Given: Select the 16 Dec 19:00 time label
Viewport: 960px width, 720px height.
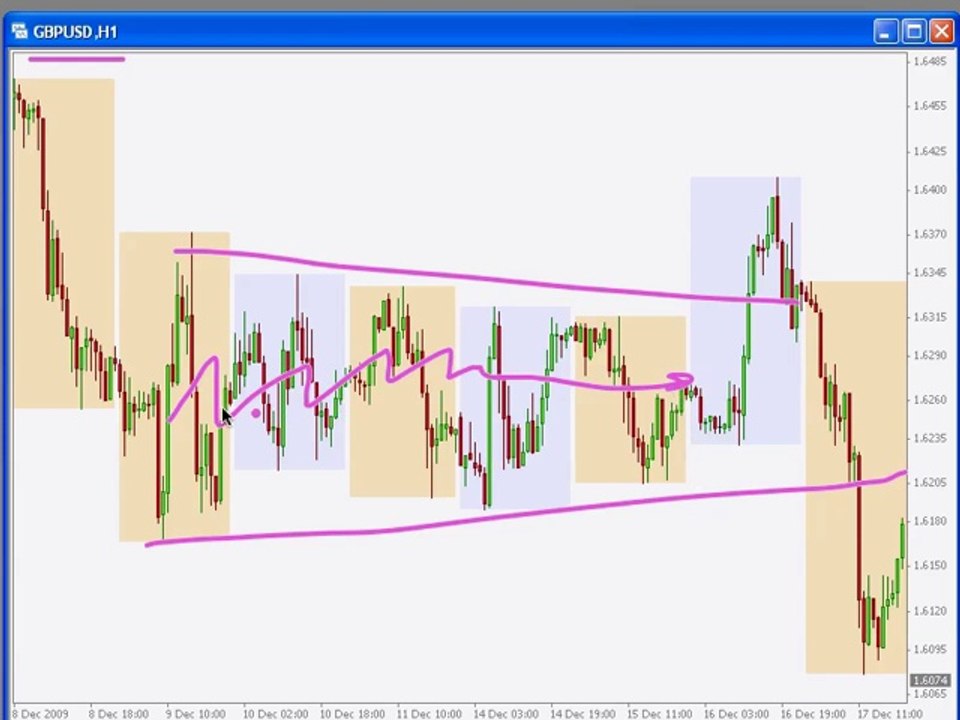Looking at the screenshot, I should (813, 714).
